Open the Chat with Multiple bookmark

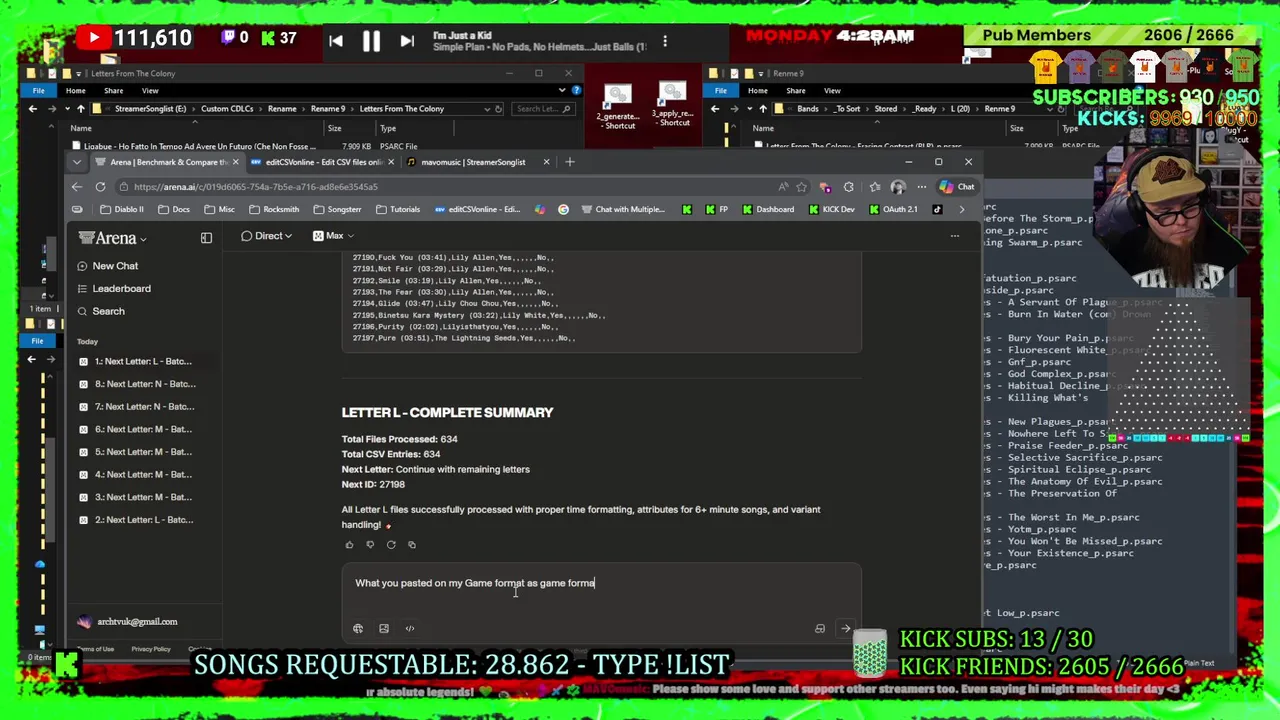coord(622,210)
